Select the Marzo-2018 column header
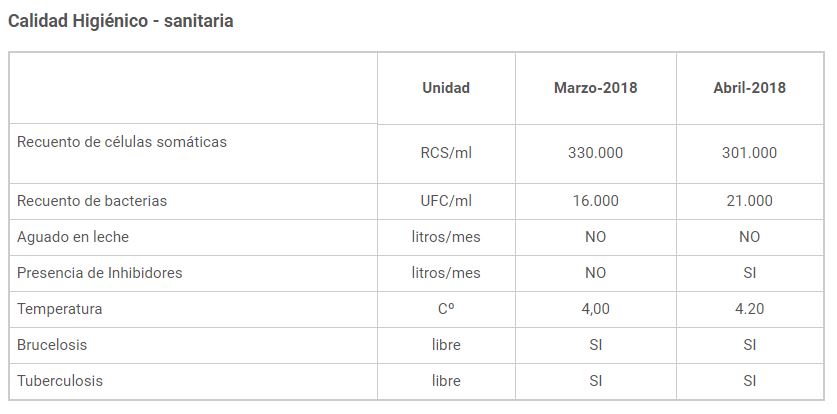837x414 pixels. tap(595, 88)
